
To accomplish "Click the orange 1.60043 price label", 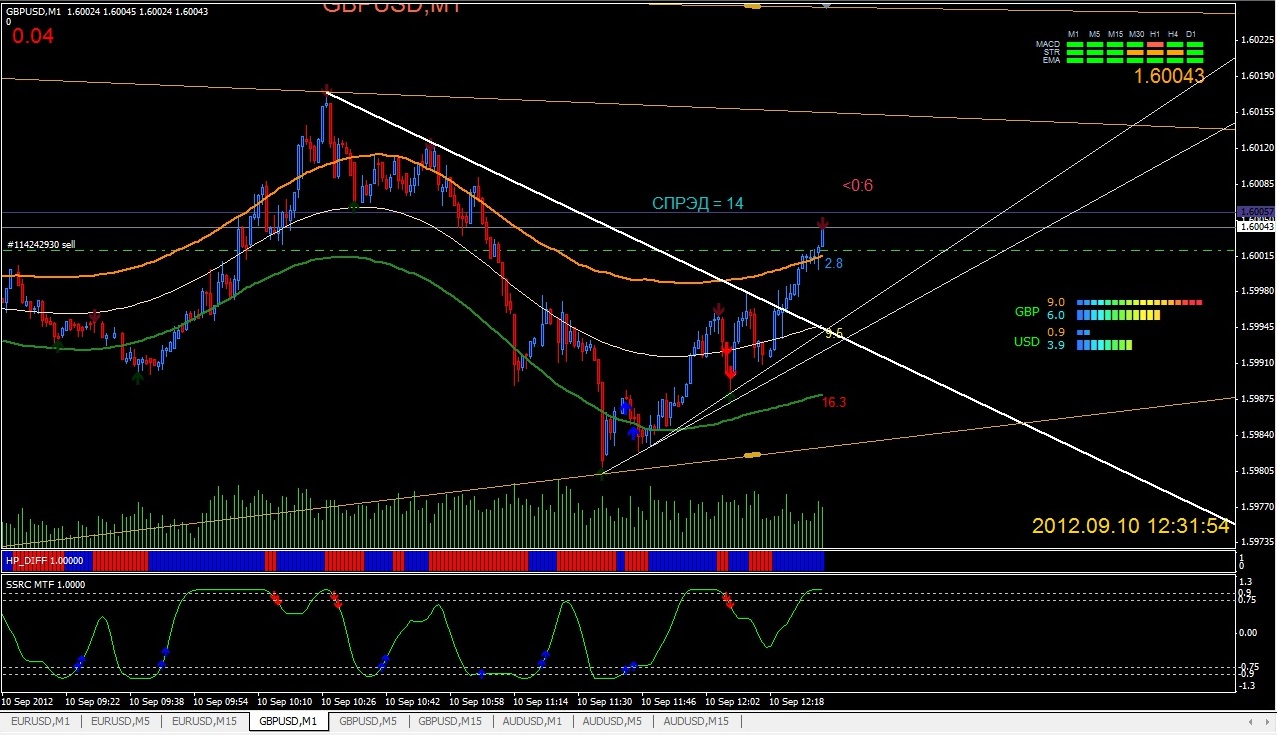I will [1168, 76].
